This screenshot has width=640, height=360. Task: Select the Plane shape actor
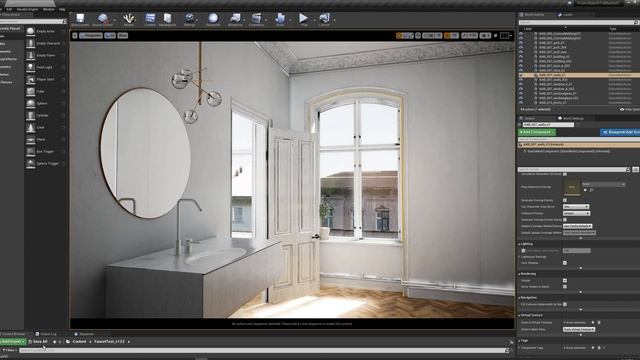46,140
